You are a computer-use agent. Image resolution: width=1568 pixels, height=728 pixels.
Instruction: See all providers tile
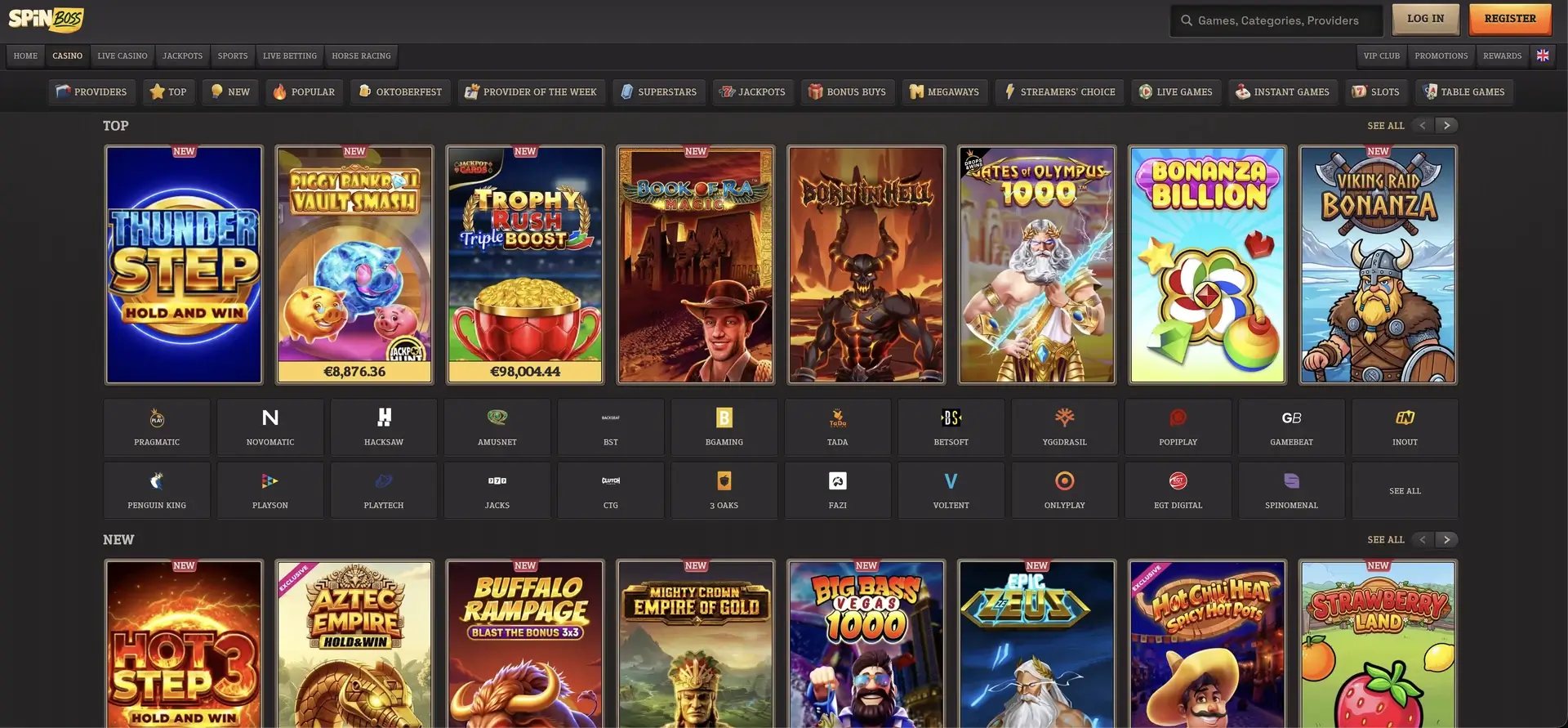click(1405, 490)
